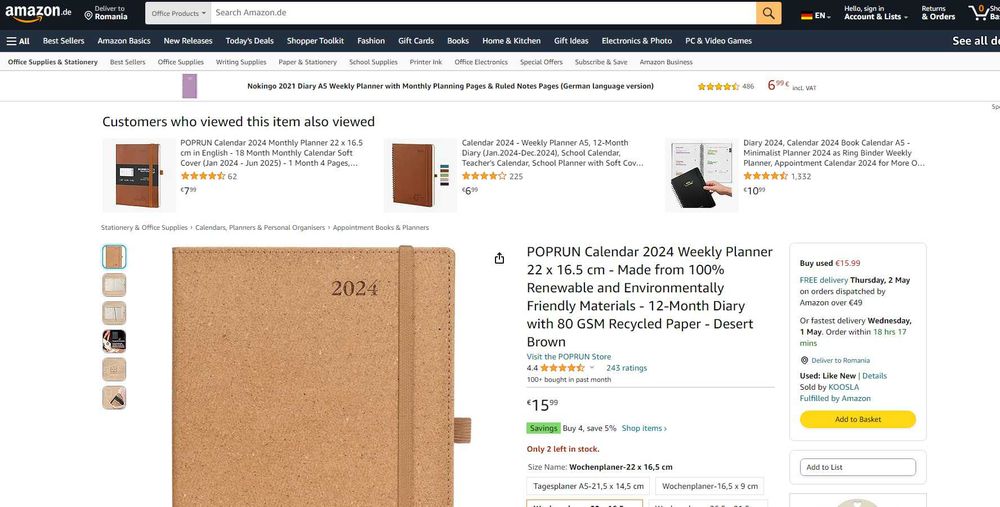This screenshot has width=1000, height=507.
Task: Click the orange search magnifier button
Action: tap(768, 13)
